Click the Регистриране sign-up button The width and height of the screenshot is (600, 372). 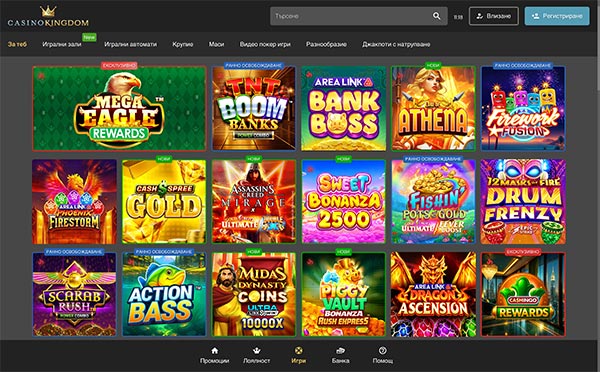click(557, 16)
